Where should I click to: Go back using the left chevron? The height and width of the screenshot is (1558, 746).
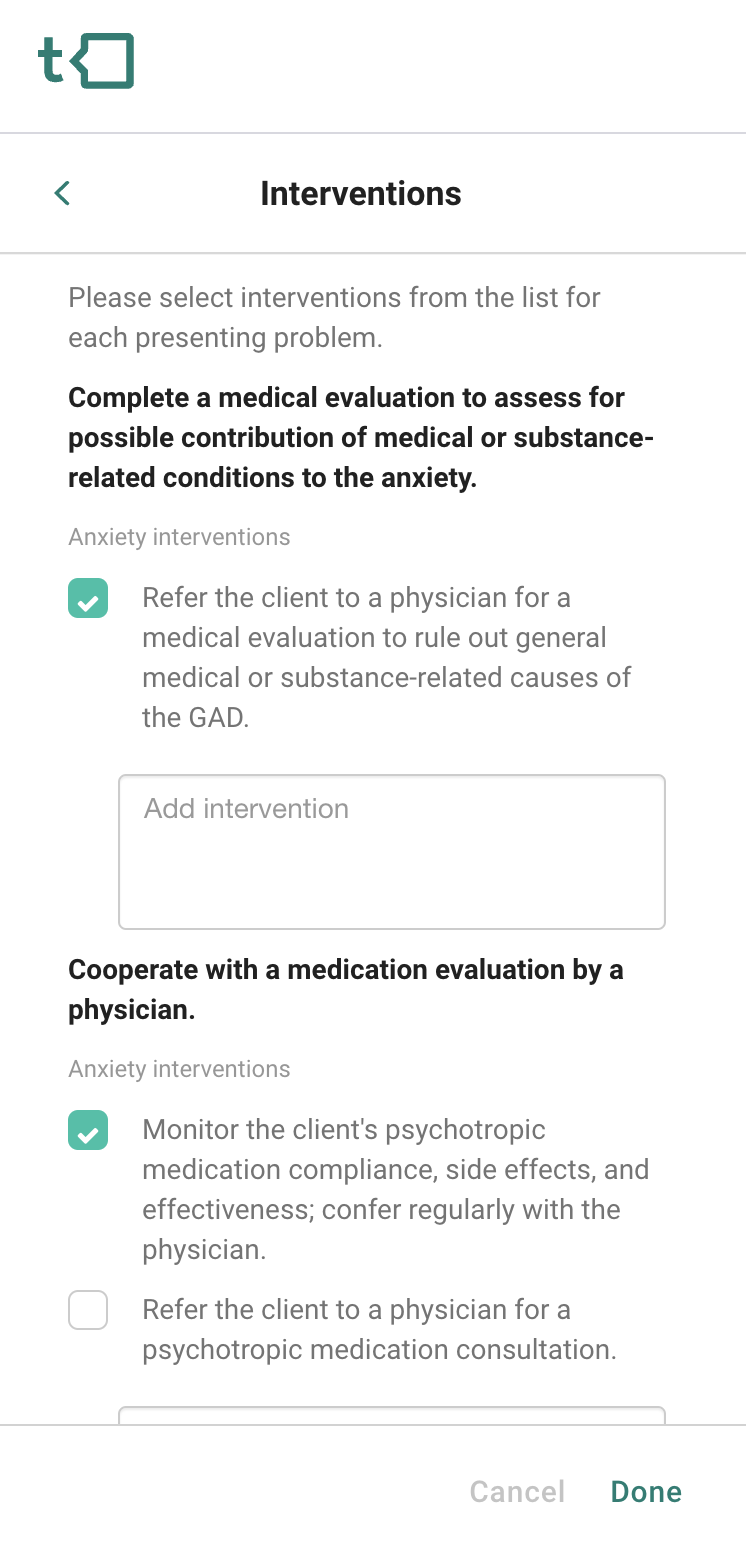[62, 193]
